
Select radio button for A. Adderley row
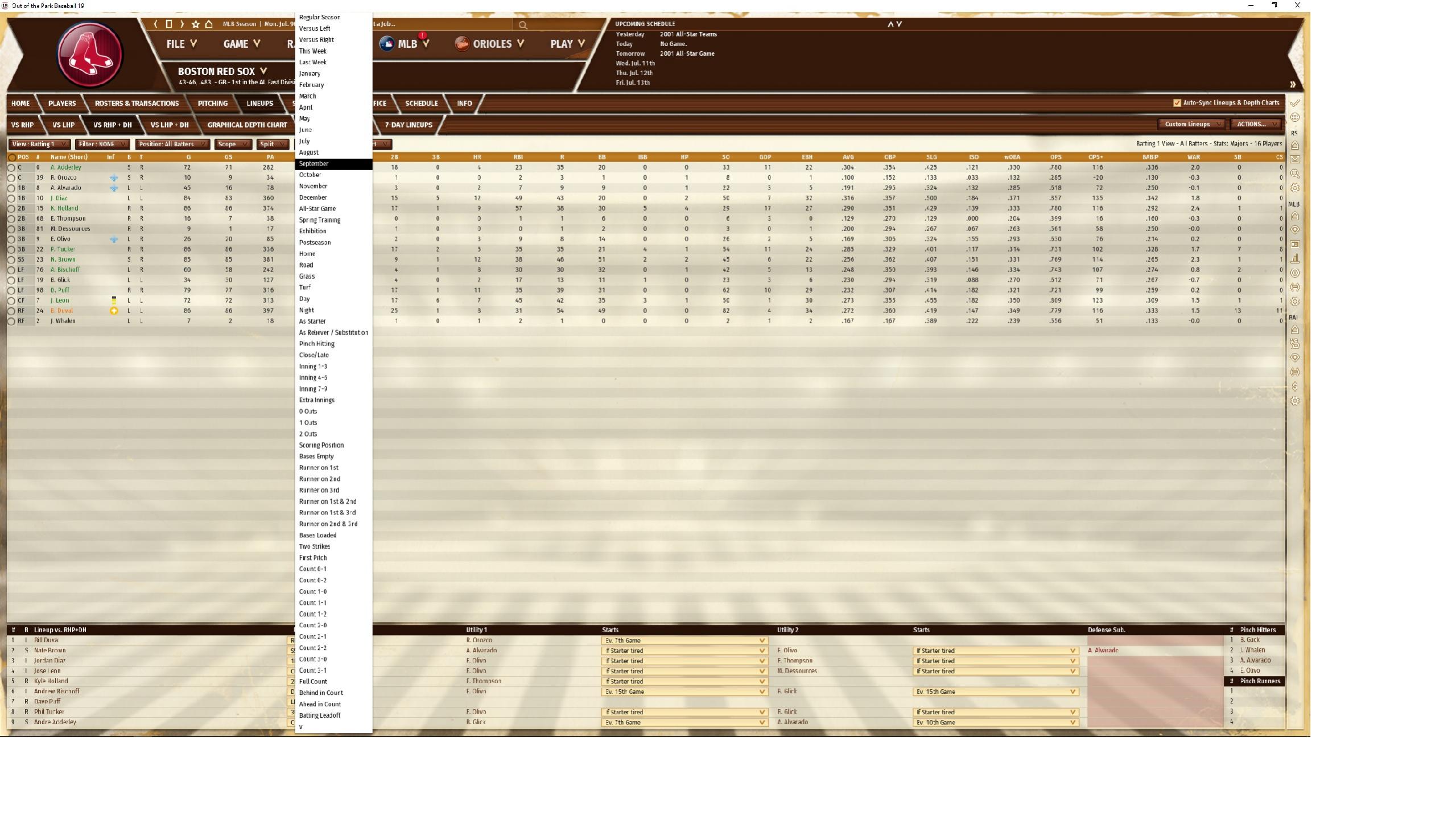point(11,168)
